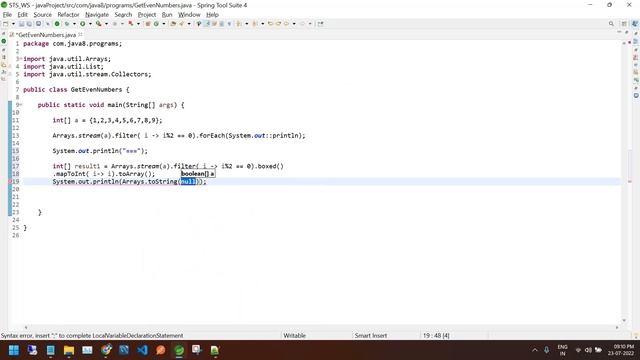Click the 'boolean[] a' parameter hint popup
640x360 pixels.
coord(198,173)
